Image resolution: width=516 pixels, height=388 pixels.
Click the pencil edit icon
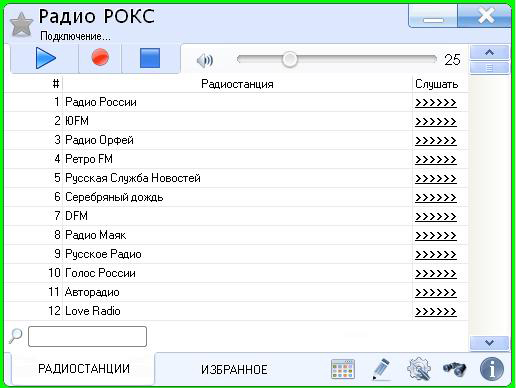tap(381, 369)
